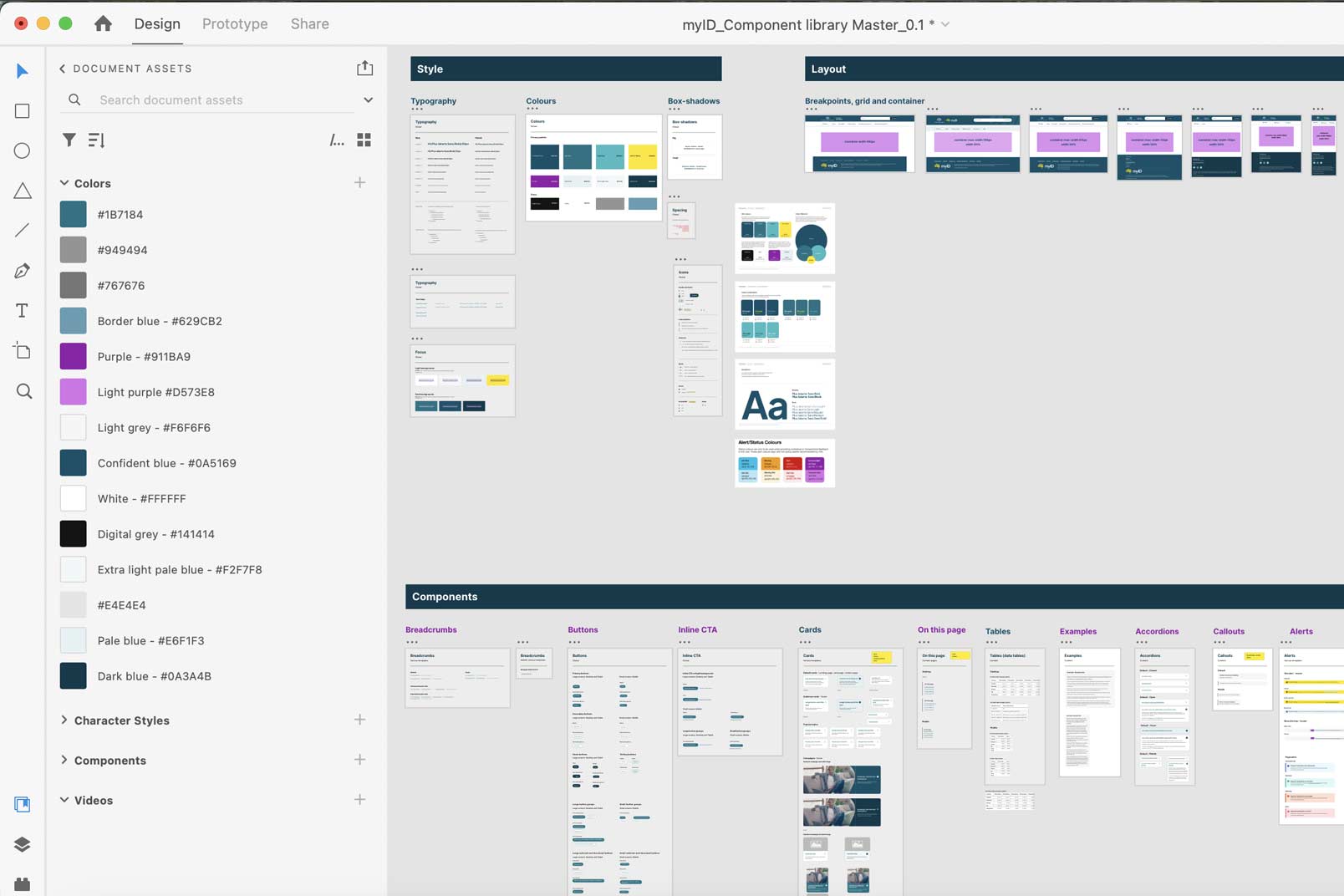The height and width of the screenshot is (896, 1344).
Task: Select the Rectangle tool
Action: (22, 110)
